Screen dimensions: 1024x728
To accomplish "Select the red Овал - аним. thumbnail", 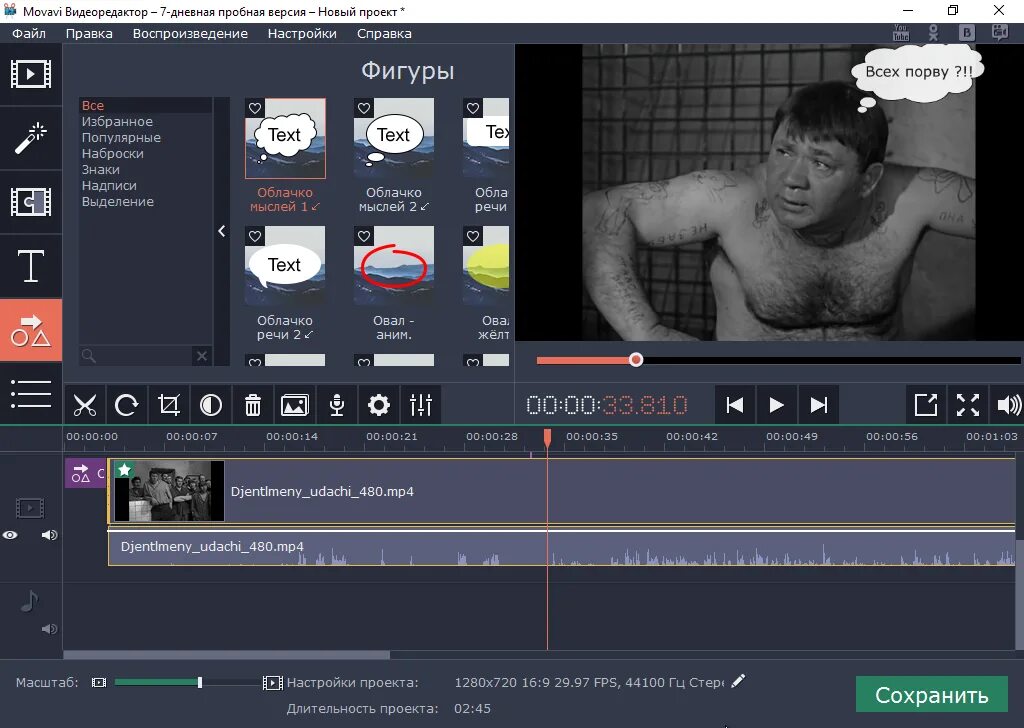I will click(394, 266).
